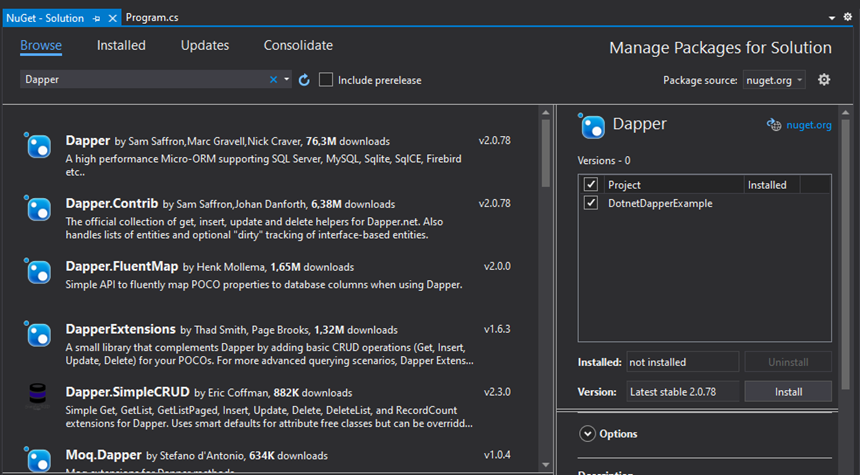Click the DapperExtensions package icon
Image resolution: width=860 pixels, height=475 pixels.
pos(39,335)
